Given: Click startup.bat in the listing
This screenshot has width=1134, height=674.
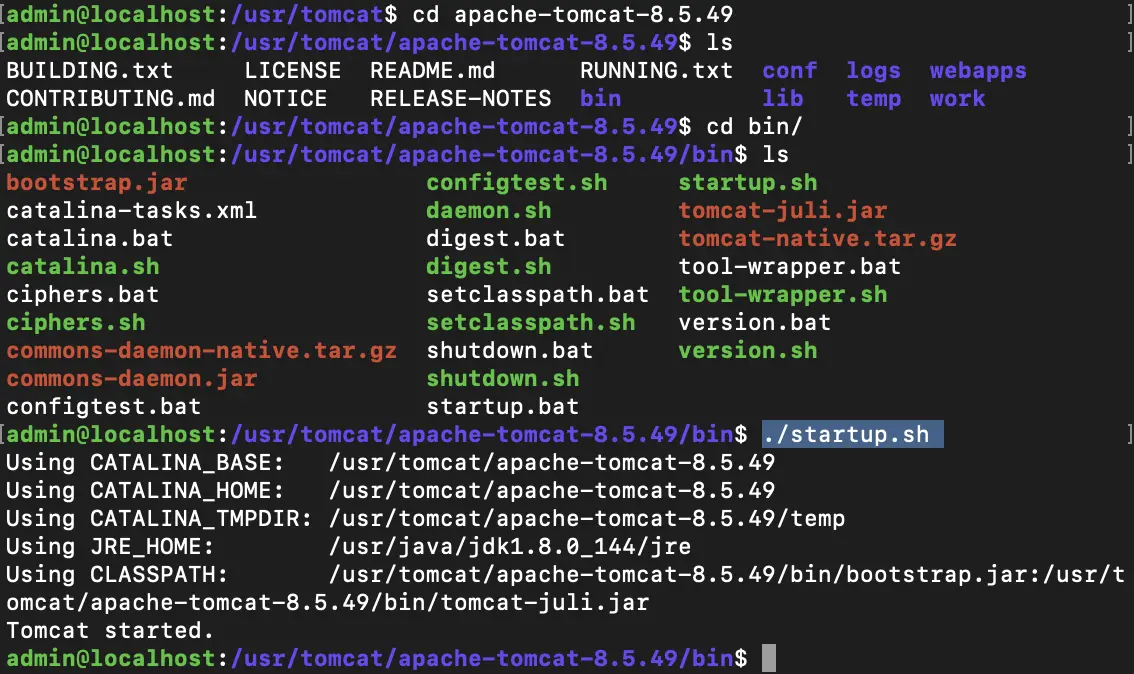Looking at the screenshot, I should pos(503,406).
